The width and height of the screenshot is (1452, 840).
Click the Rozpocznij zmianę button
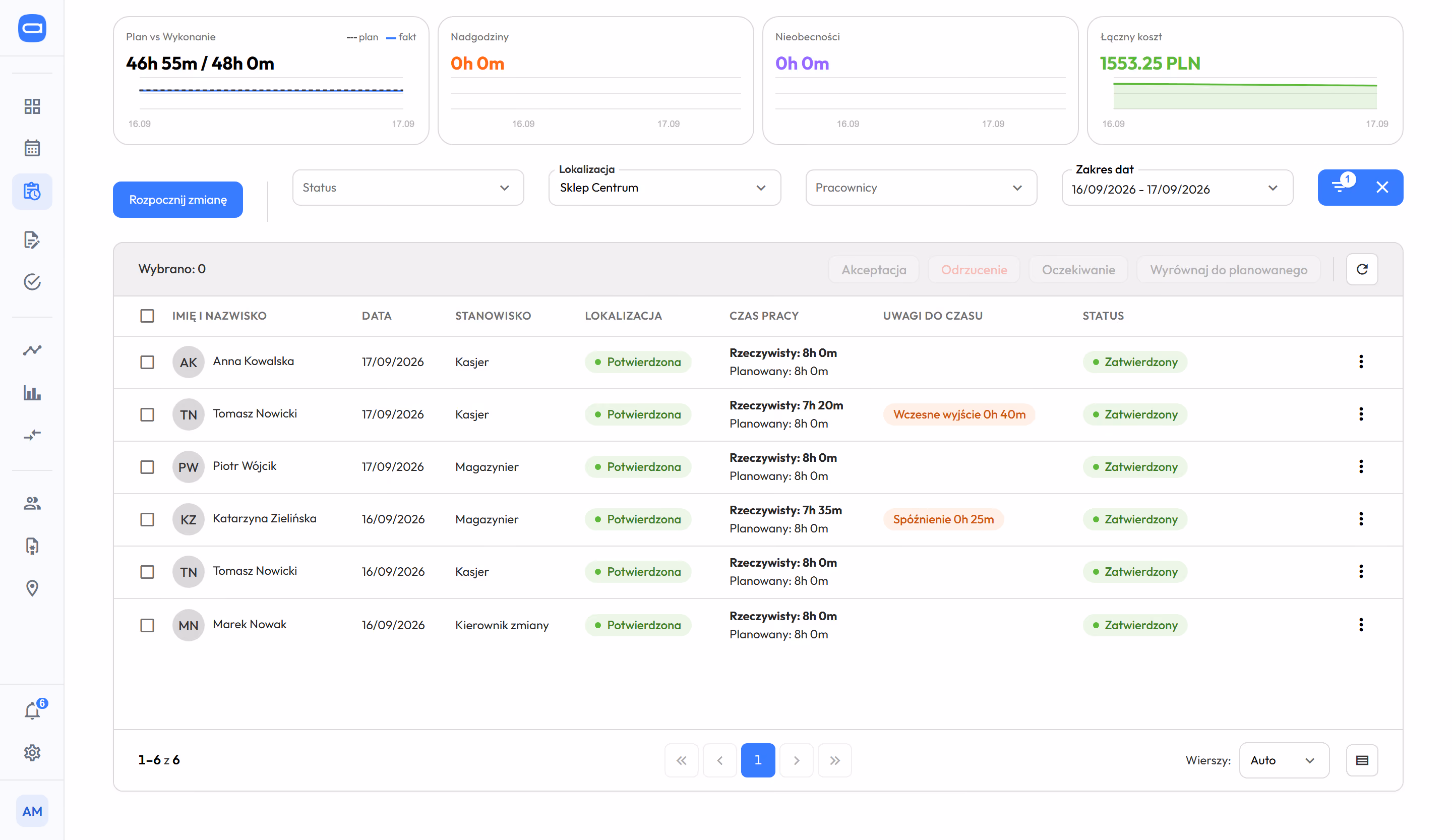point(178,200)
